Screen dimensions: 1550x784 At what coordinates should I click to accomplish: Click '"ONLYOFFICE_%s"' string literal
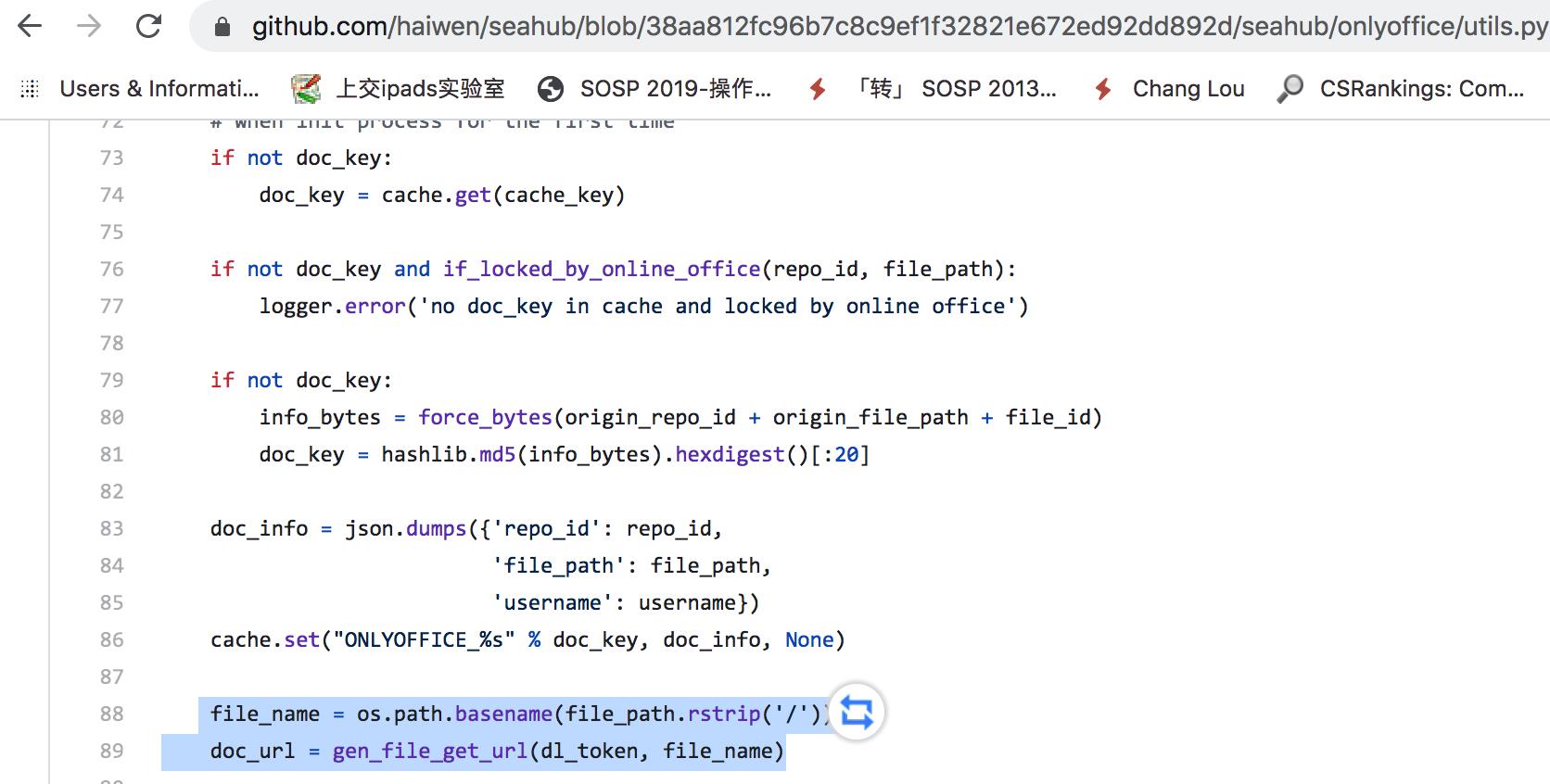[424, 640]
